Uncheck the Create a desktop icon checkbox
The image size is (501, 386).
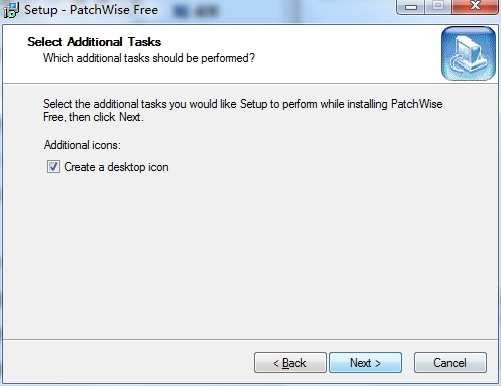point(53,166)
